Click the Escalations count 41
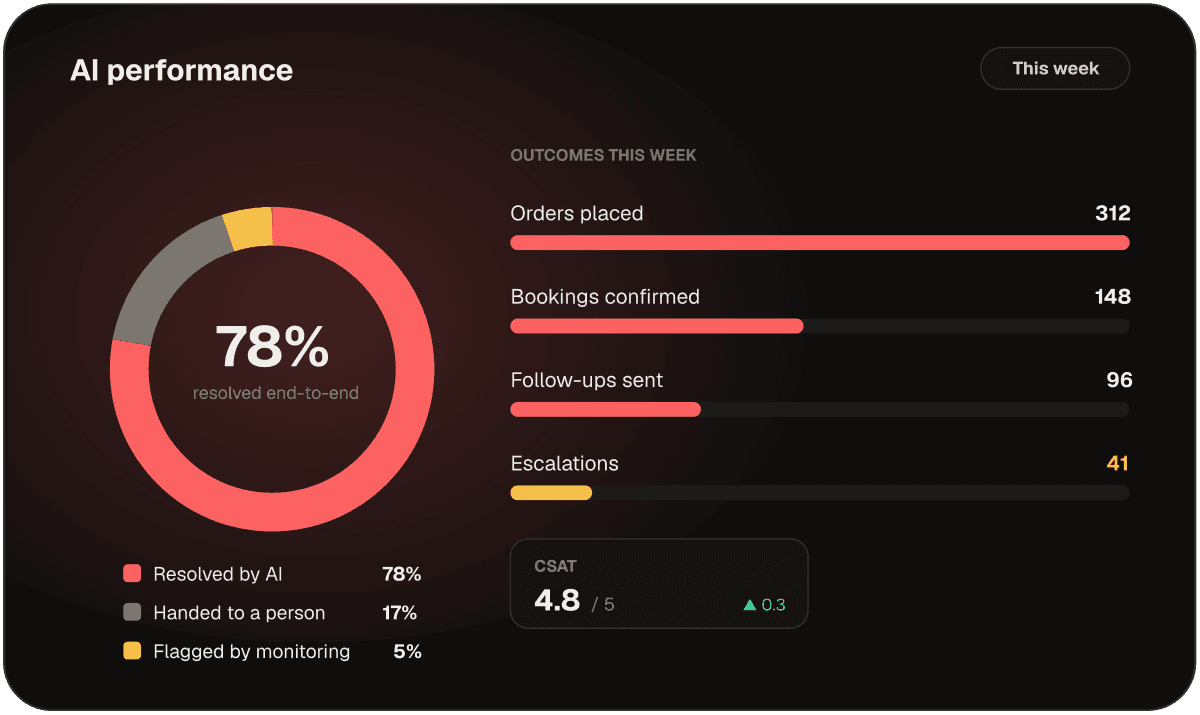This screenshot has width=1200, height=715. tap(1118, 464)
